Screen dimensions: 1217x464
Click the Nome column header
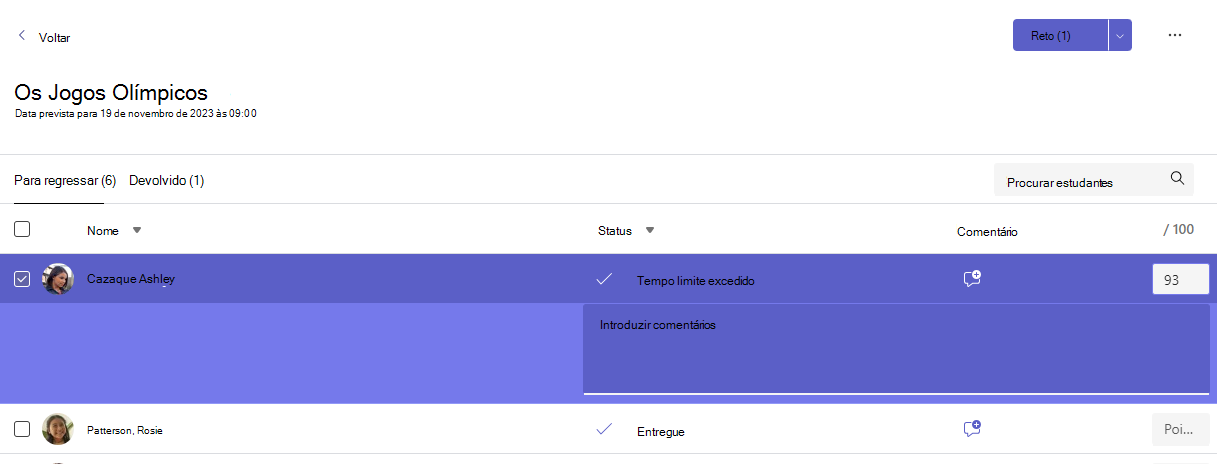tap(102, 231)
